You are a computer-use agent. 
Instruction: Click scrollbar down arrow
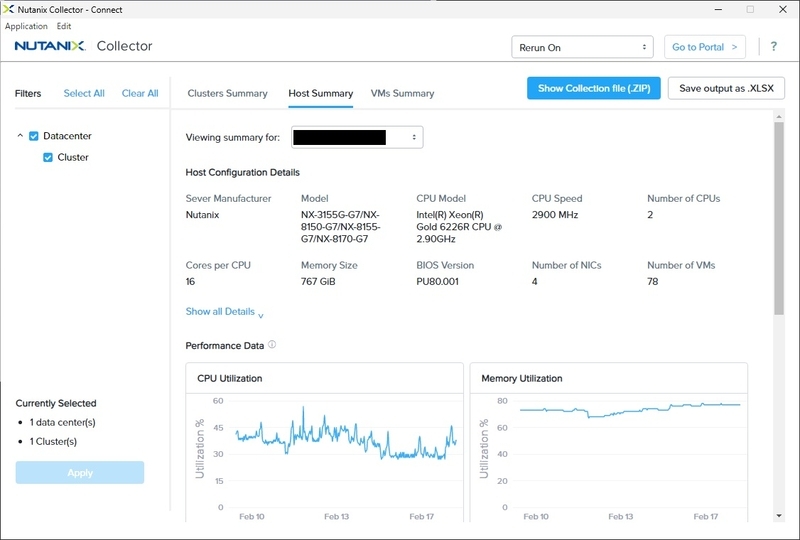(x=779, y=516)
